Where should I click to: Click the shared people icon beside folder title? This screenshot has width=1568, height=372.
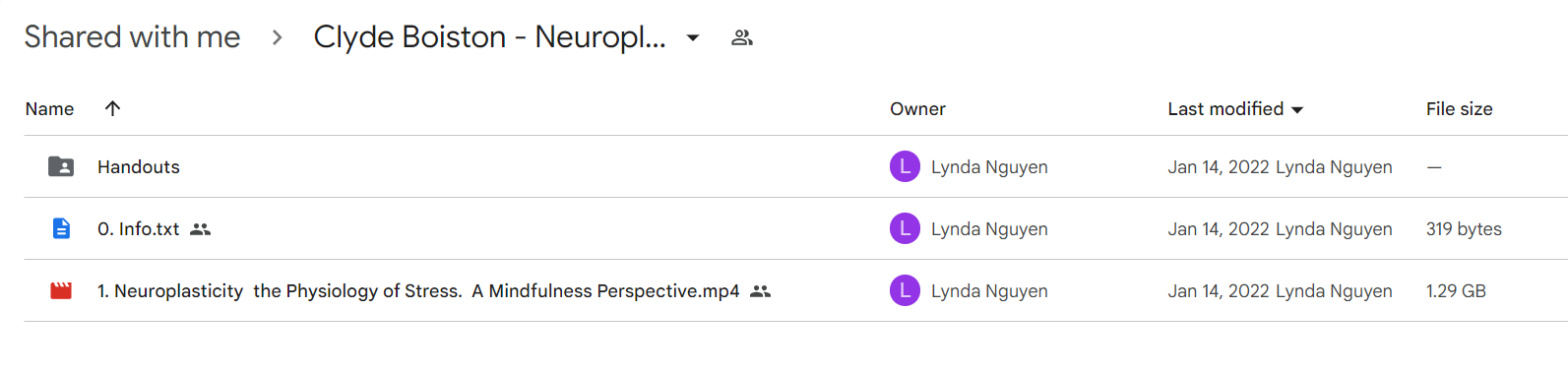tap(742, 37)
